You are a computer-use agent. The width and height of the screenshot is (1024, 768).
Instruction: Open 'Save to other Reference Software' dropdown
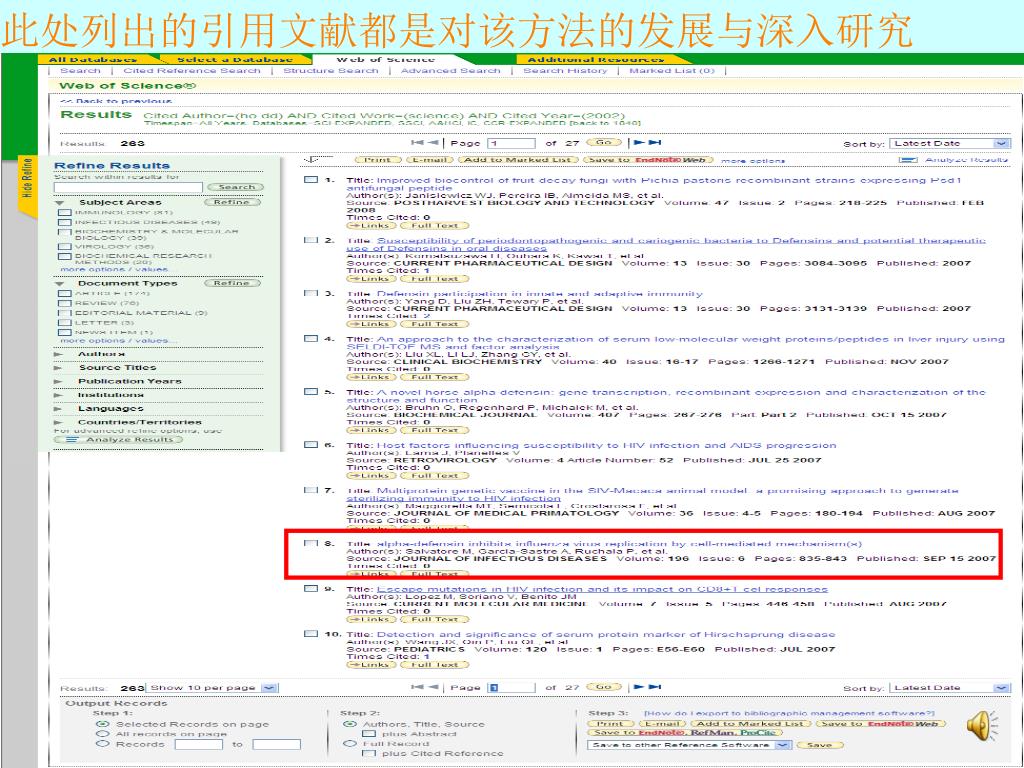point(690,744)
